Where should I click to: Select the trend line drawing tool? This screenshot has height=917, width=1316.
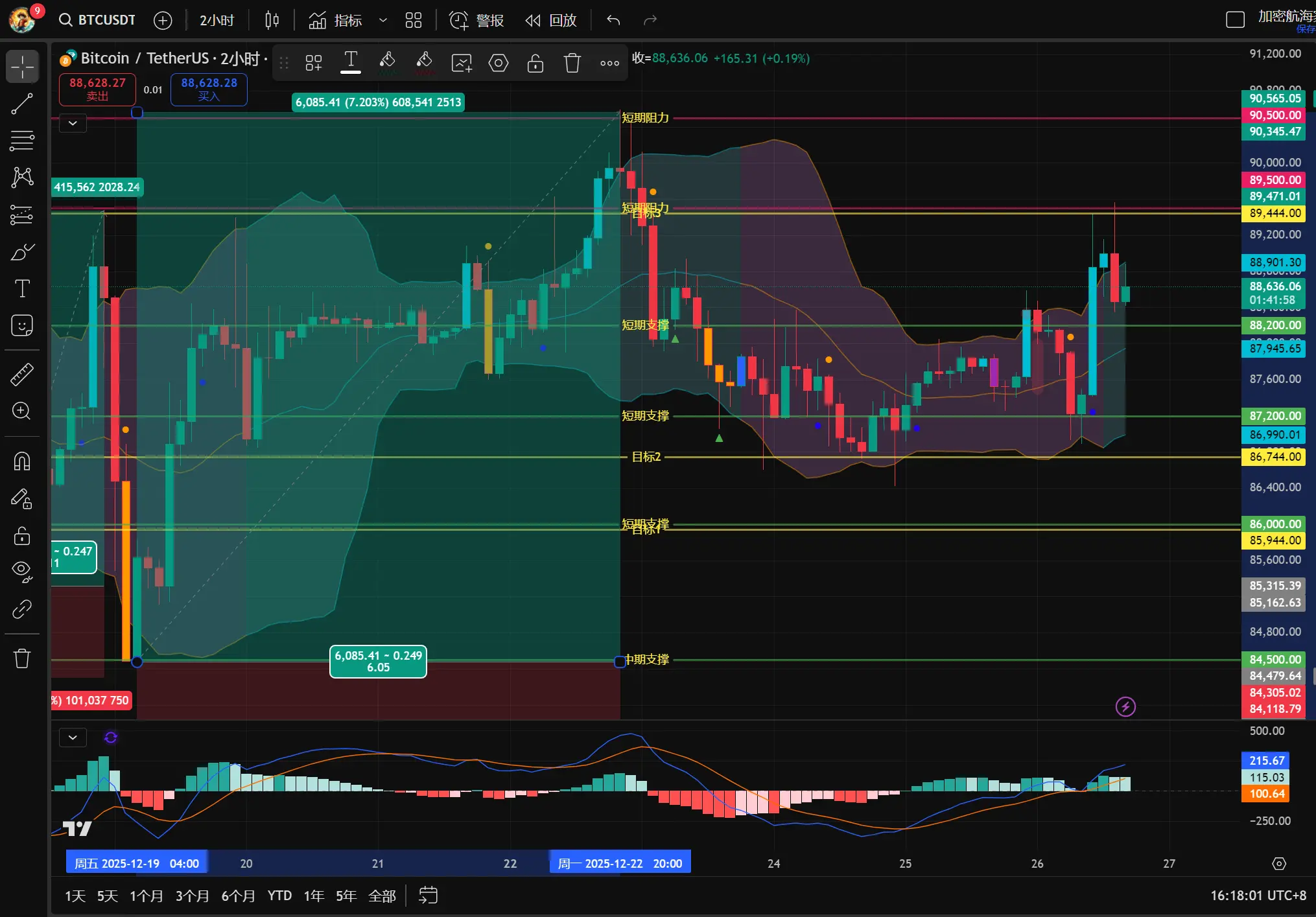(x=22, y=104)
